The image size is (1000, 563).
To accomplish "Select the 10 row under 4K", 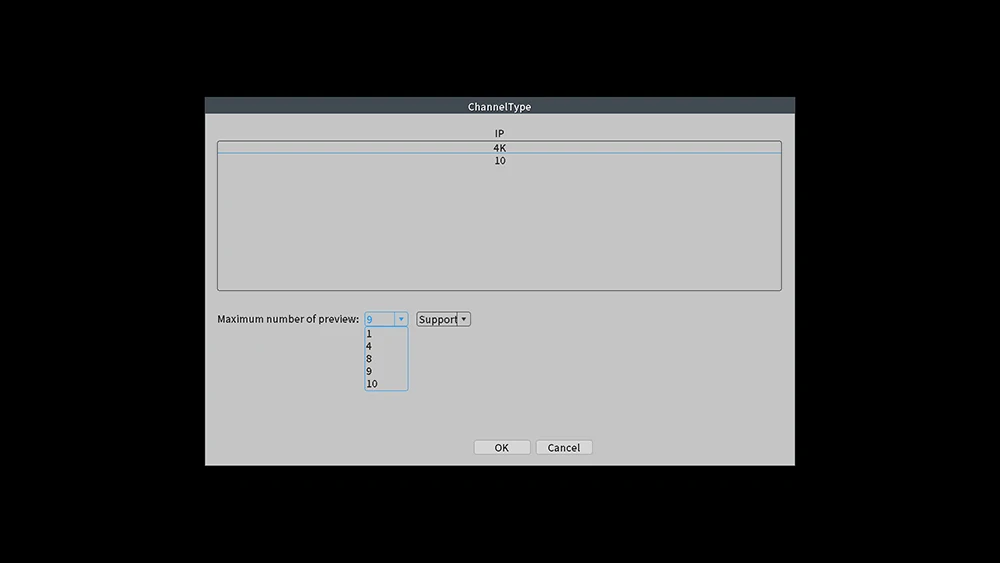I will 499,161.
